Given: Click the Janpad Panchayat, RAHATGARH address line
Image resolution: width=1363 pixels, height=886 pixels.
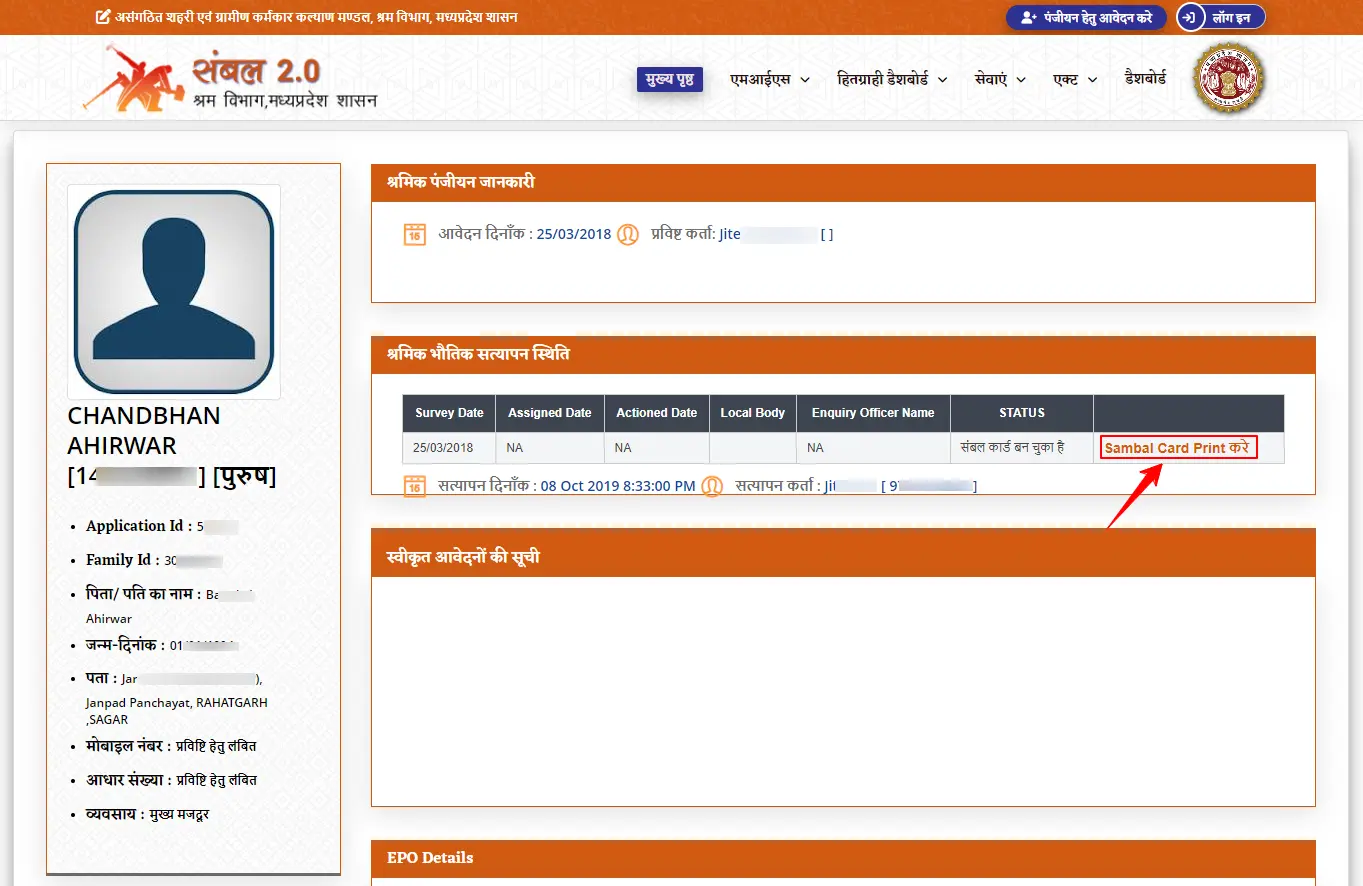Looking at the screenshot, I should point(177,703).
